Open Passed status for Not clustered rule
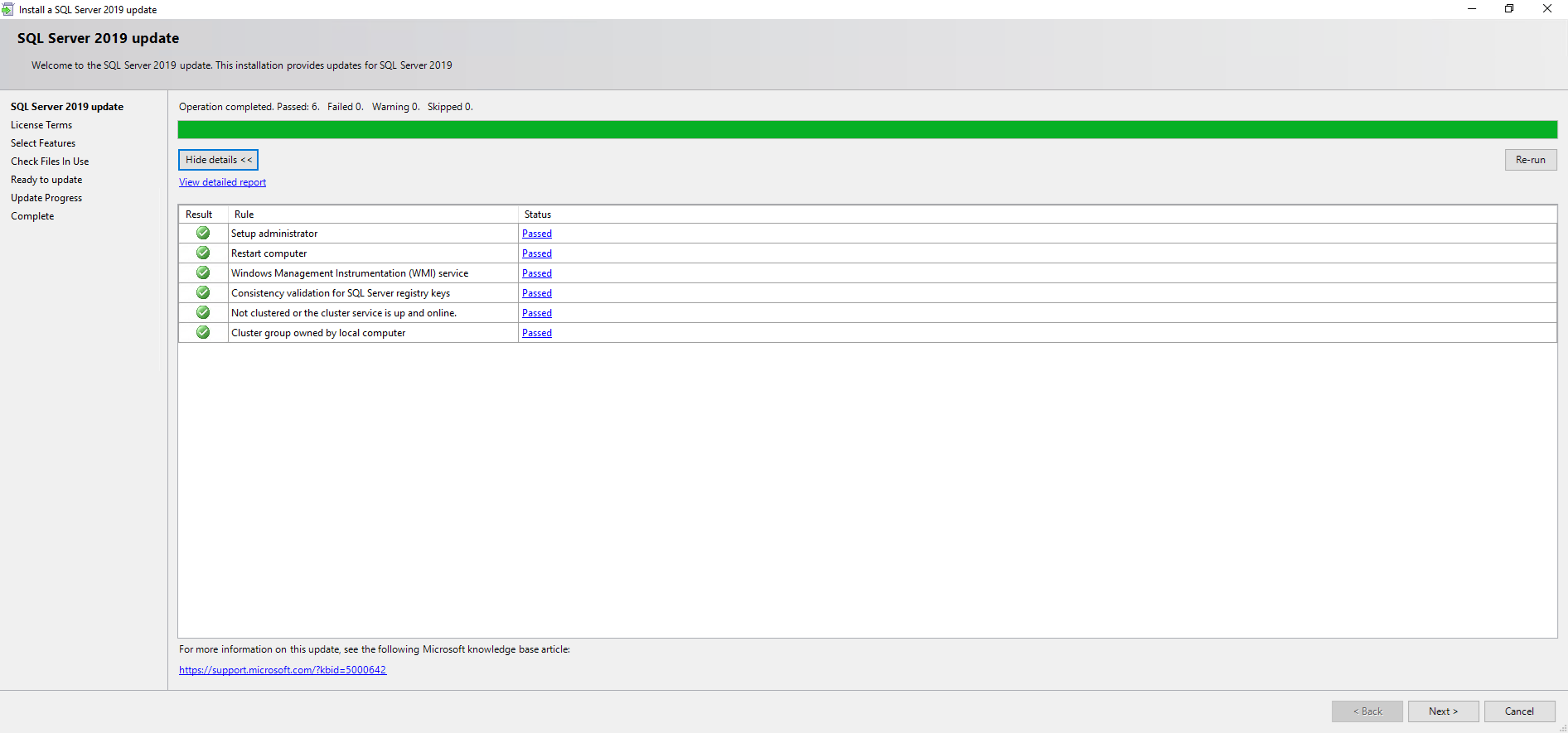1568x733 pixels. coord(537,313)
